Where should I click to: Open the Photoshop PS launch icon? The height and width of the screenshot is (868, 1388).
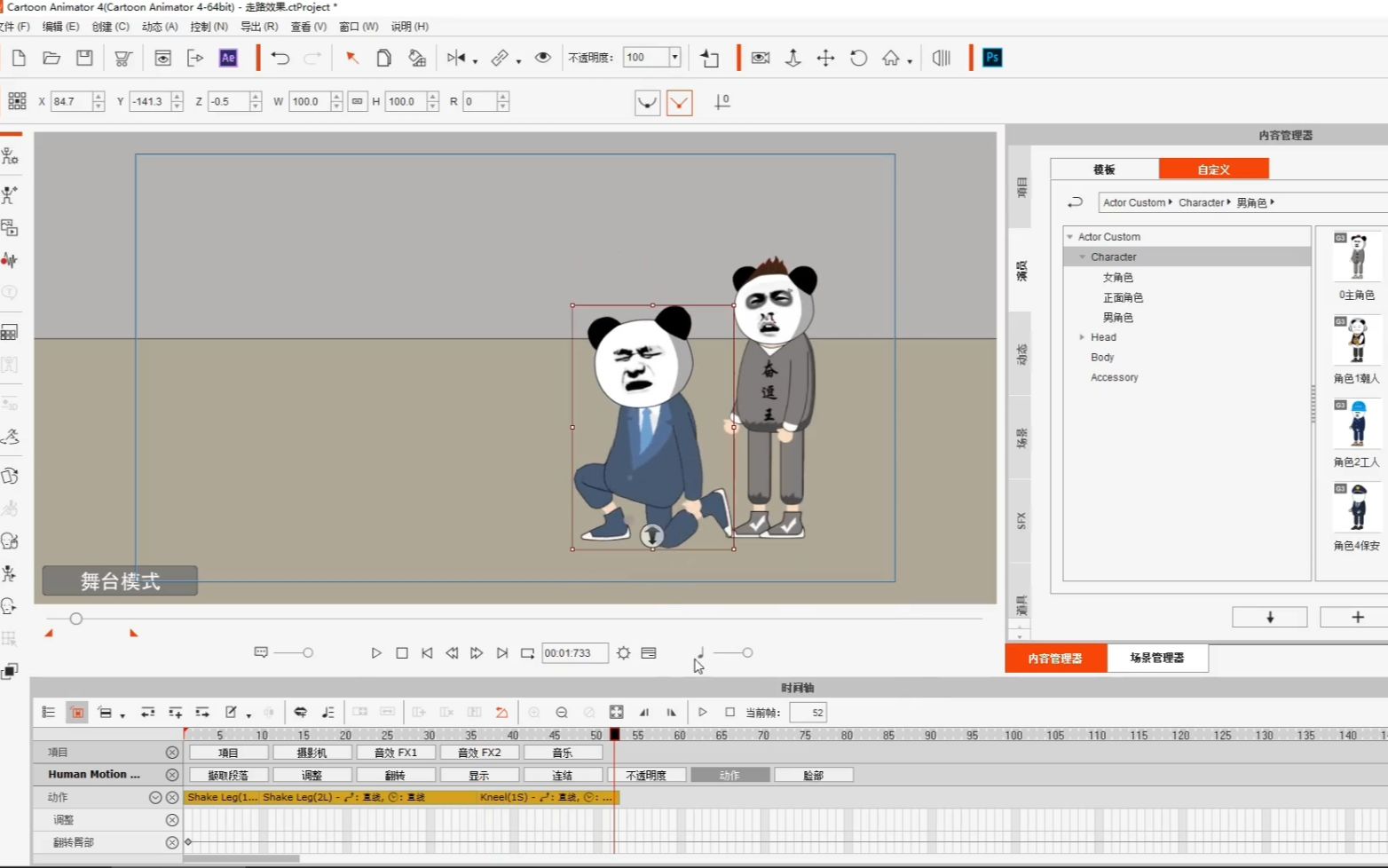992,58
